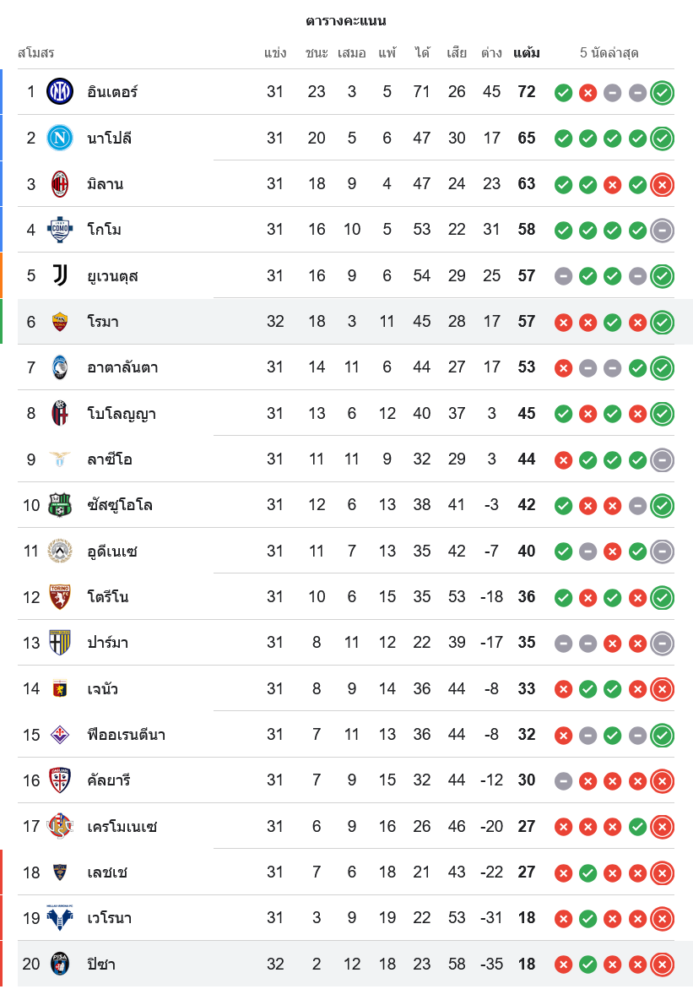The width and height of the screenshot is (693, 1000).
Task: Click Pisa's only green win form icon
Action: (x=588, y=965)
